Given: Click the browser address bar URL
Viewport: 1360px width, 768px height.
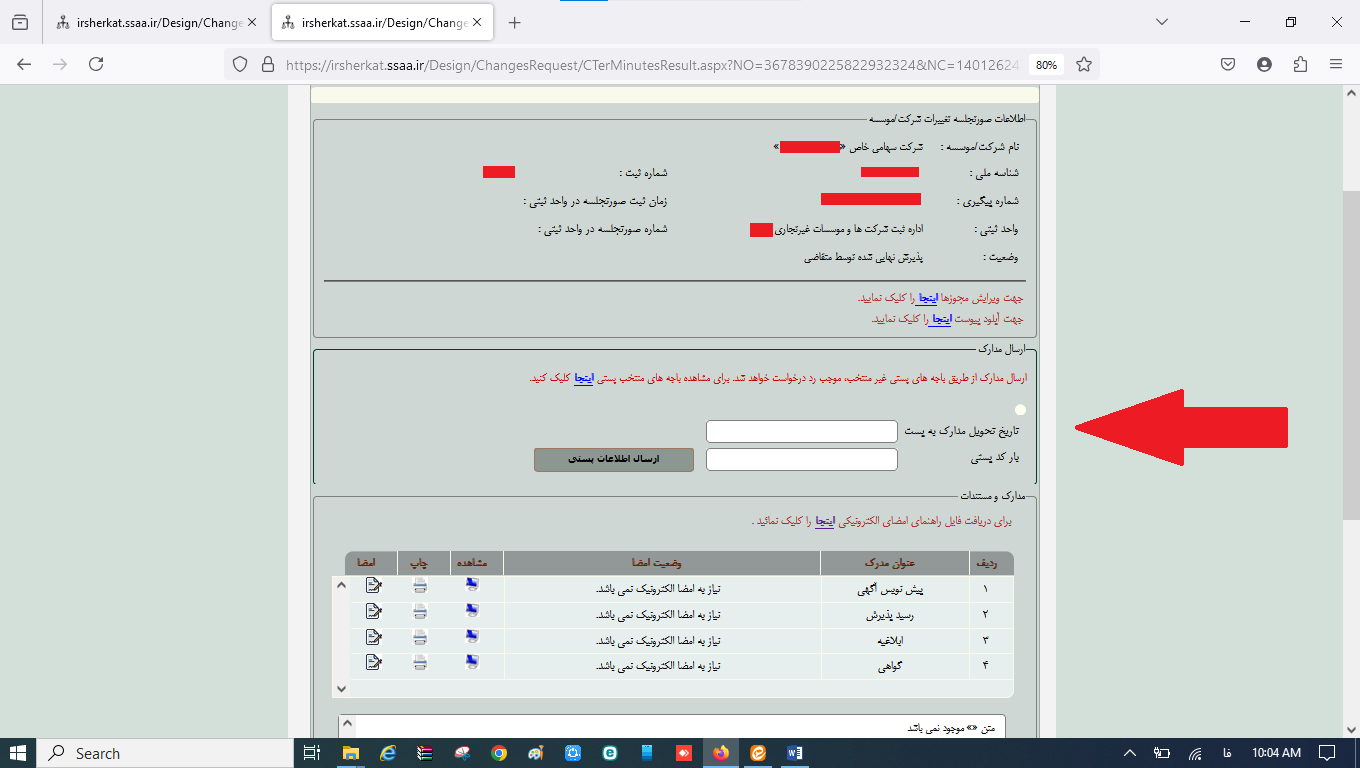Looking at the screenshot, I should (652, 64).
